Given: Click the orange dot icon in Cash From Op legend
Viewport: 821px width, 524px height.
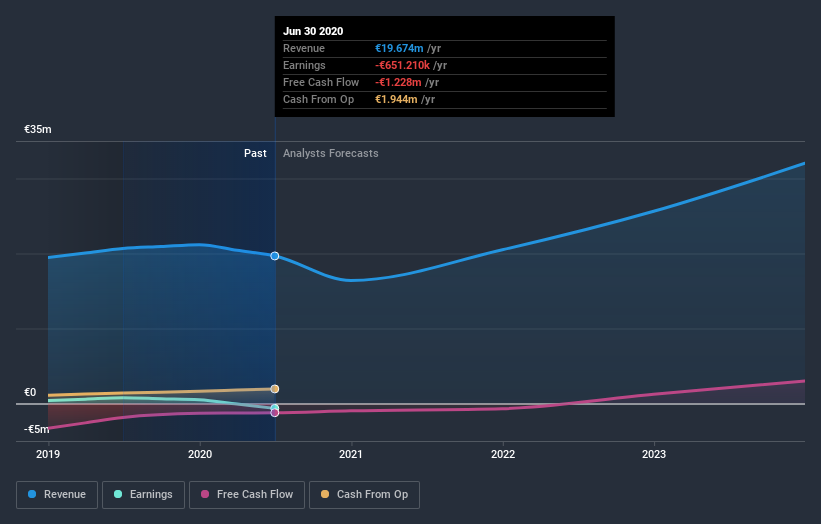Looking at the screenshot, I should pyautogui.click(x=325, y=494).
